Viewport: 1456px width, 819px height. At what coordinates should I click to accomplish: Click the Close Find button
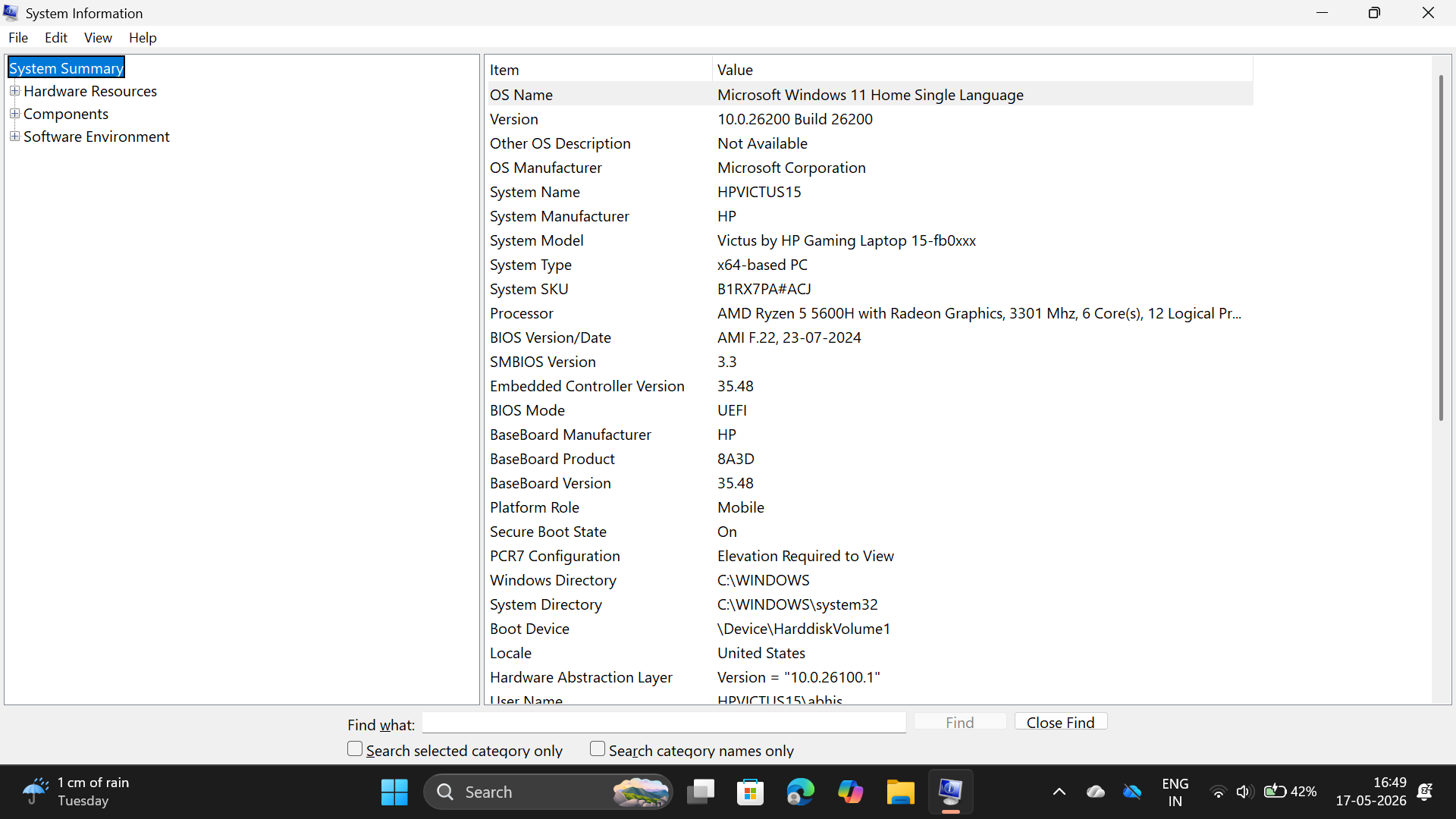(x=1061, y=722)
